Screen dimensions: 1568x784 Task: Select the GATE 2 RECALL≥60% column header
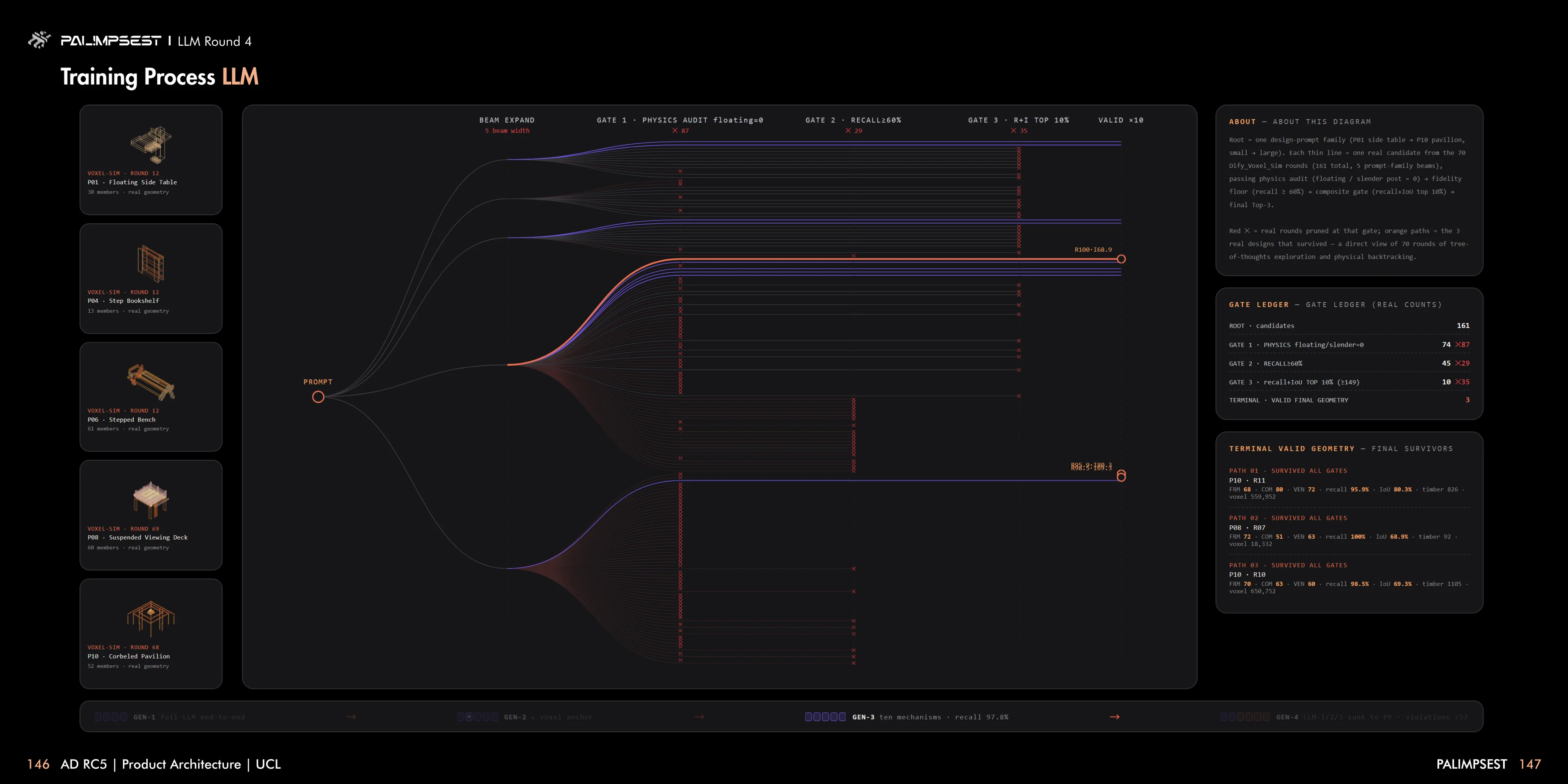853,121
